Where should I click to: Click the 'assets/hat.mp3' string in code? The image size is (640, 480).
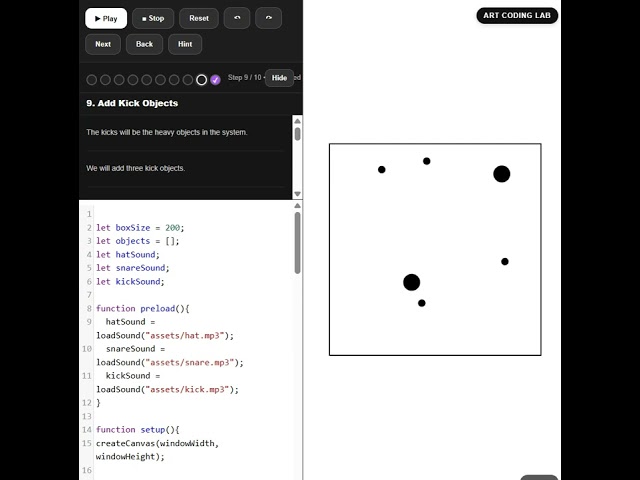tap(185, 336)
